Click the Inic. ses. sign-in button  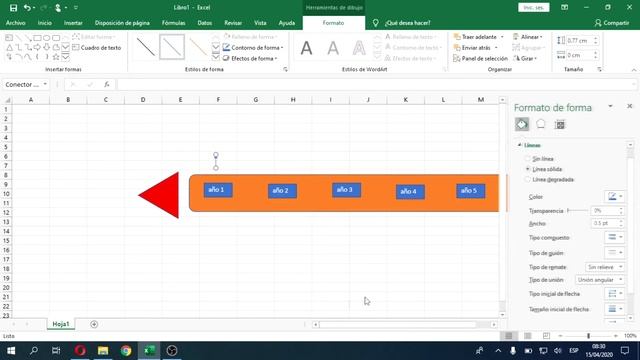pyautogui.click(x=533, y=8)
